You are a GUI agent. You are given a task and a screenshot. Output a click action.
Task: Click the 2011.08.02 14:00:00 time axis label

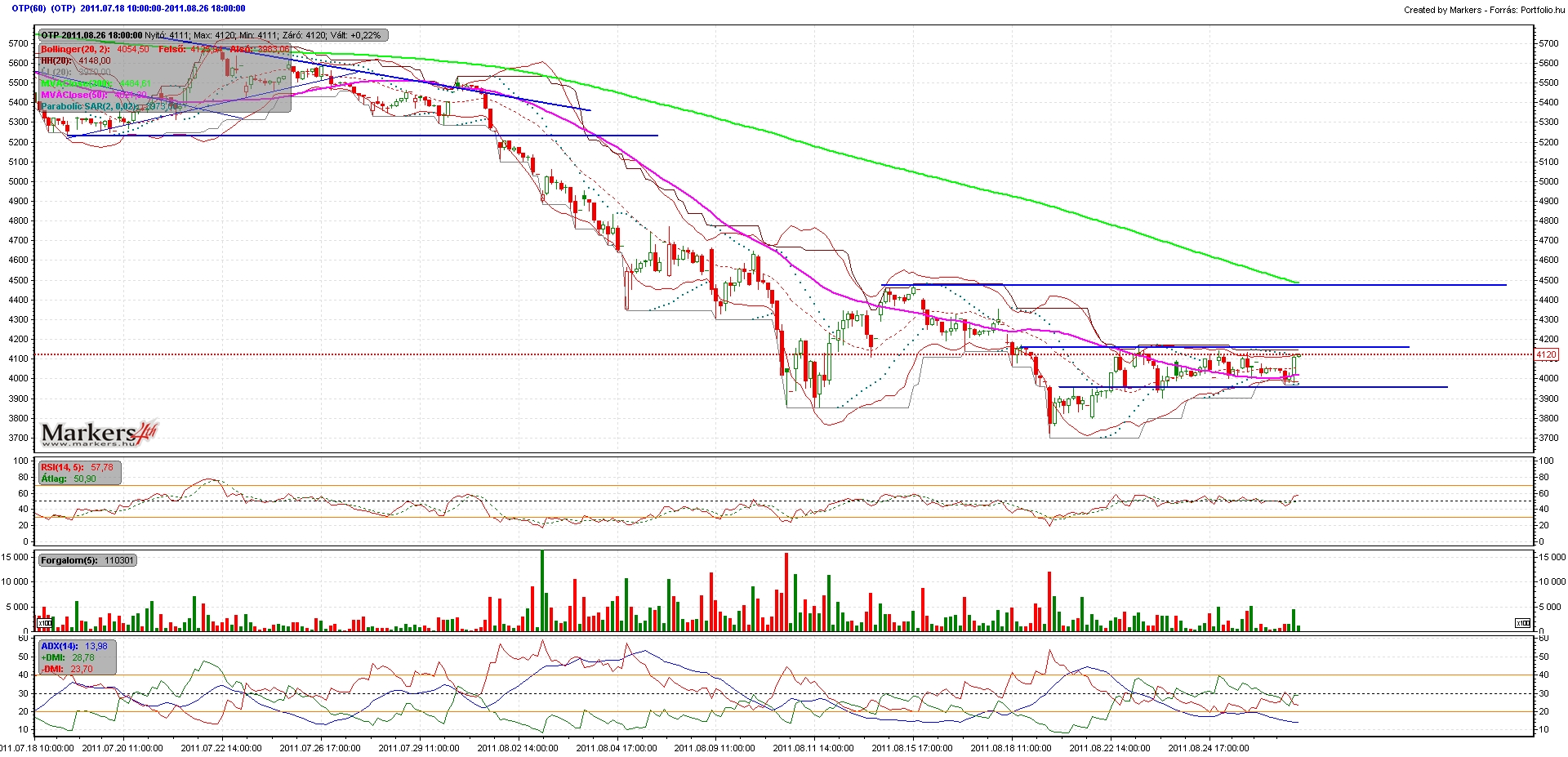pos(518,747)
